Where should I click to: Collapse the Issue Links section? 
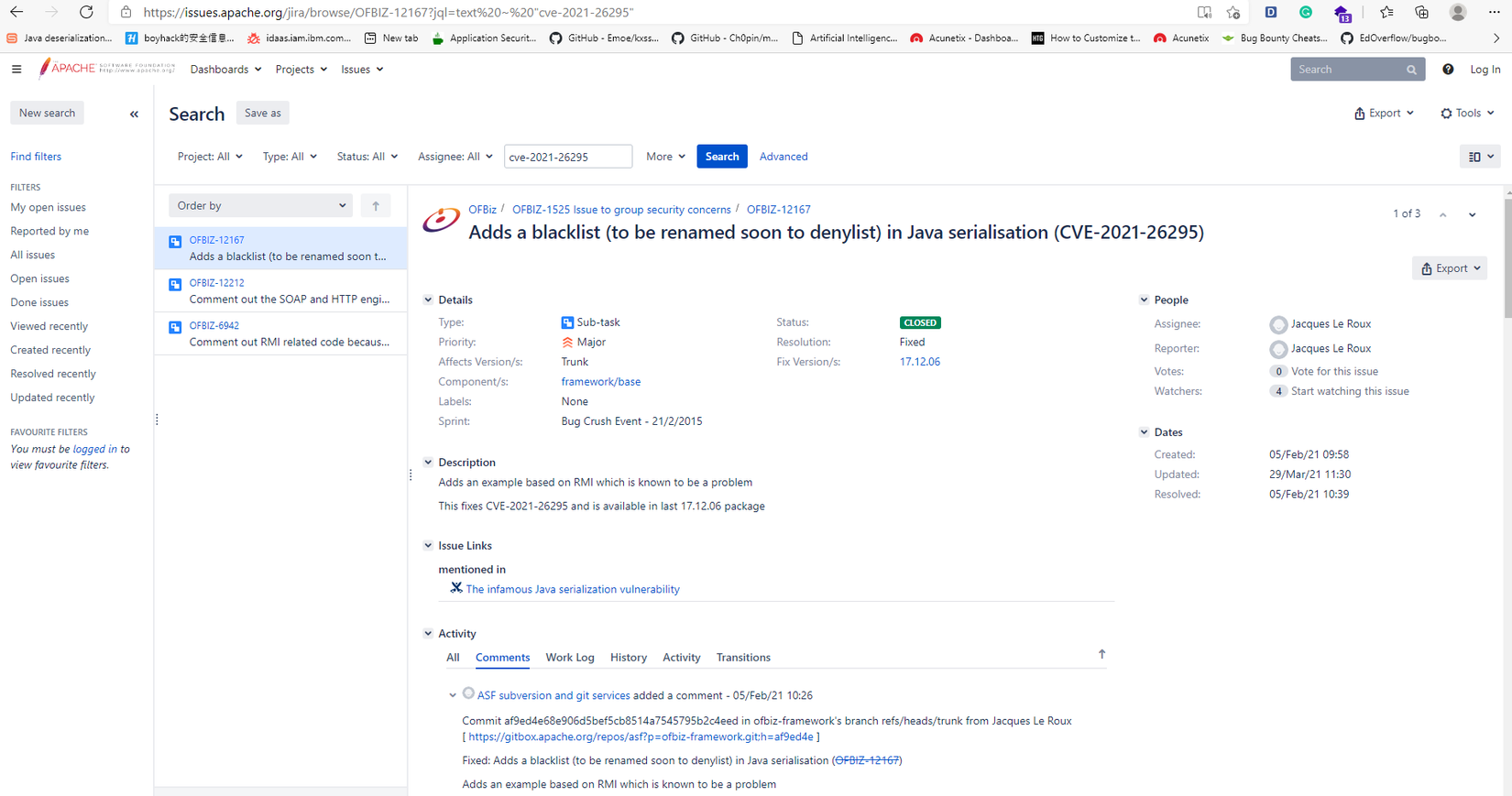(428, 546)
